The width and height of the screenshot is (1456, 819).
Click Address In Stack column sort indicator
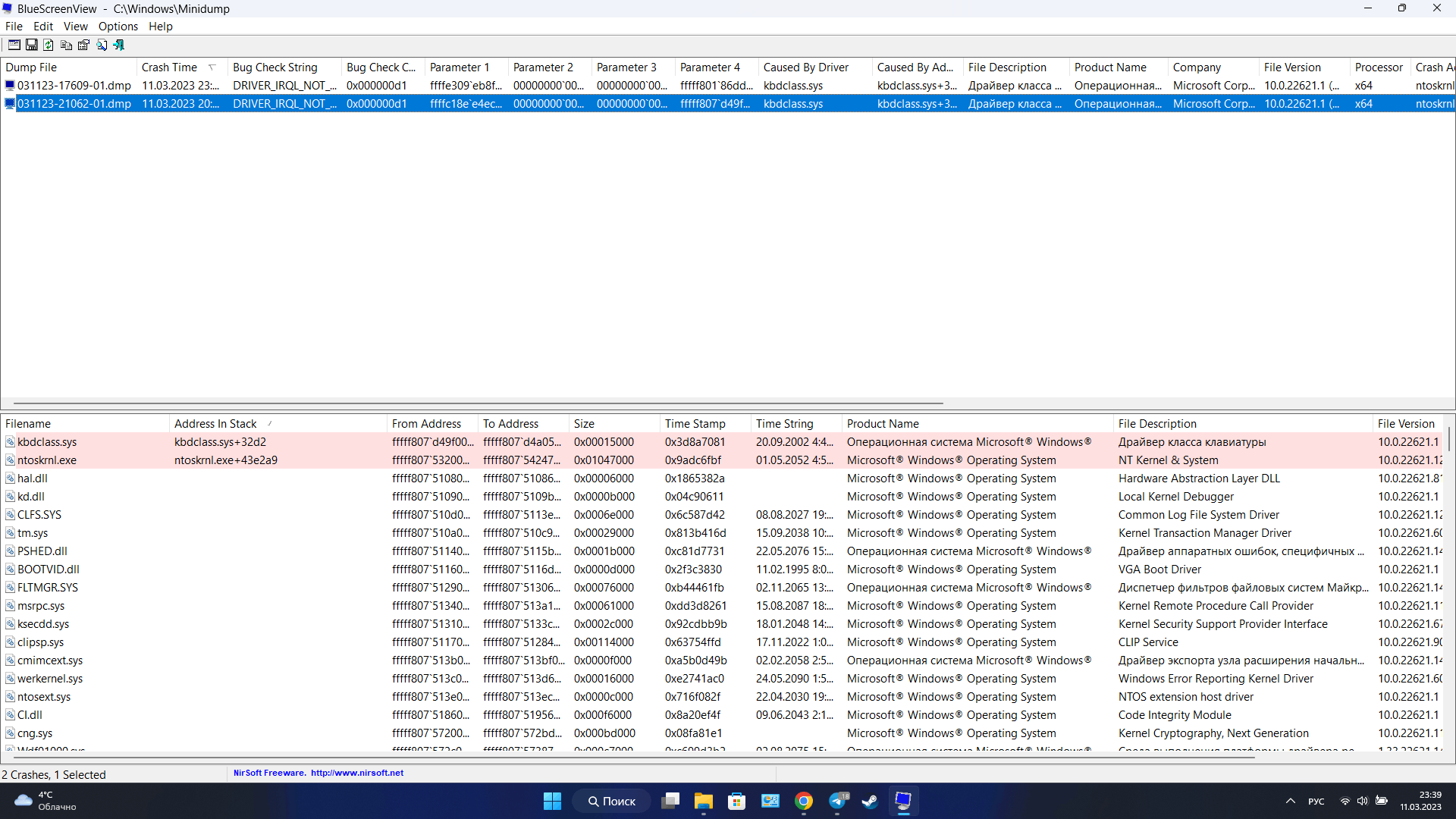pos(269,424)
